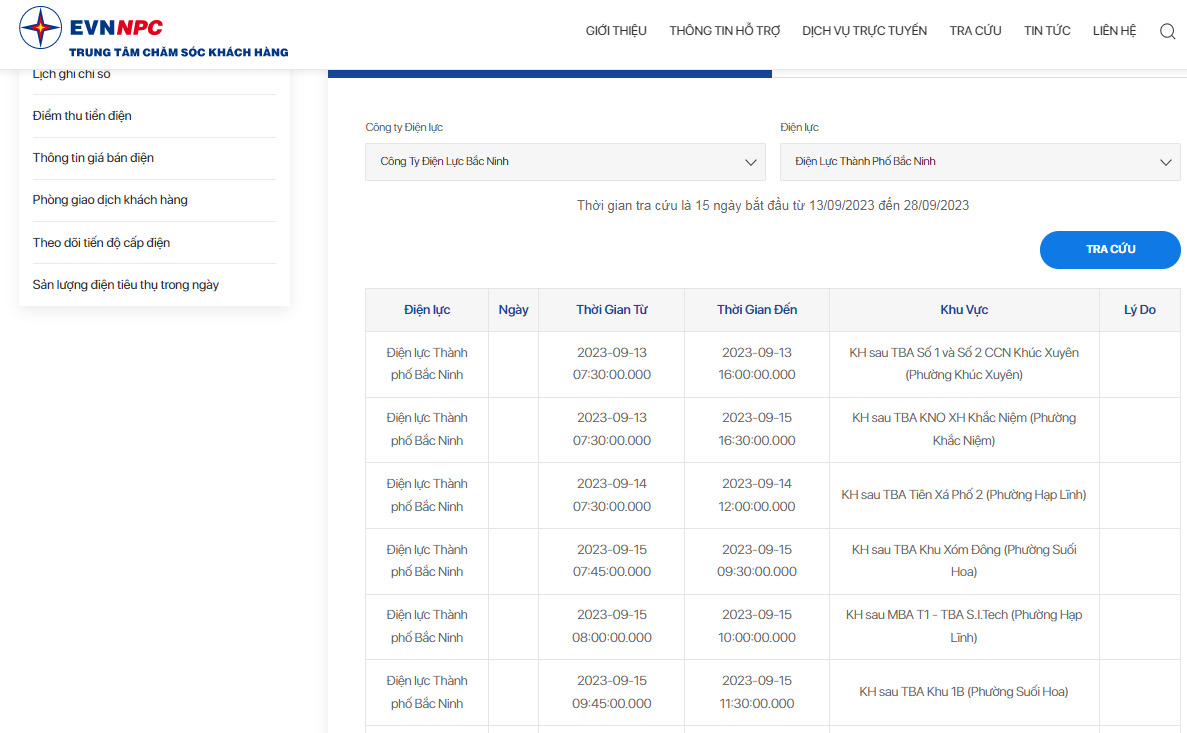The height and width of the screenshot is (733, 1187).
Task: Click the Khu Vực column header
Action: coord(964,310)
